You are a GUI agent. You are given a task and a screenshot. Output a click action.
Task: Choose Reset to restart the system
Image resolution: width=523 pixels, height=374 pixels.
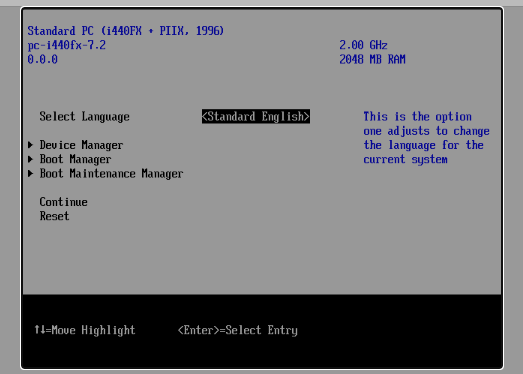click(x=54, y=216)
